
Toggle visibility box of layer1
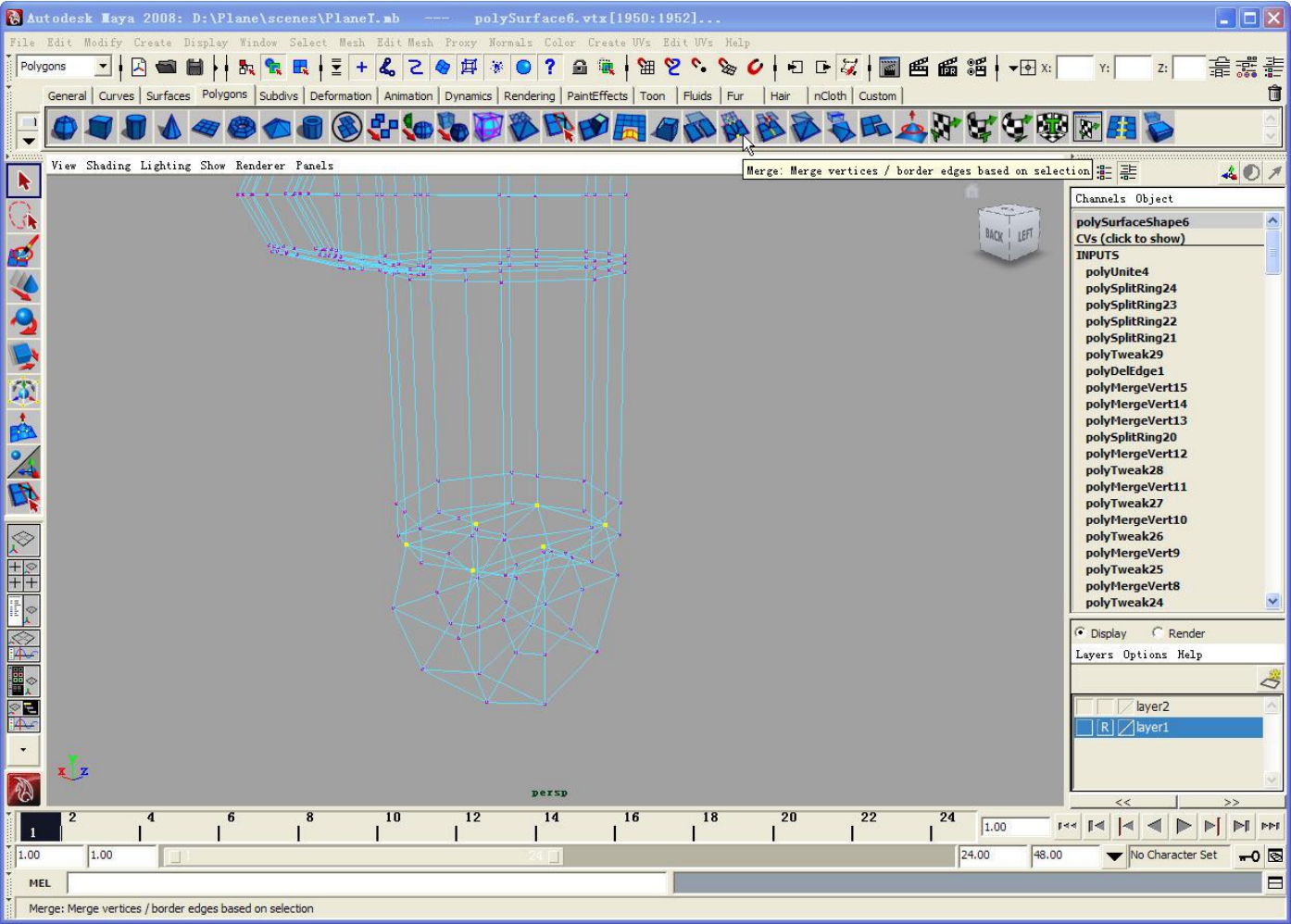click(1084, 728)
